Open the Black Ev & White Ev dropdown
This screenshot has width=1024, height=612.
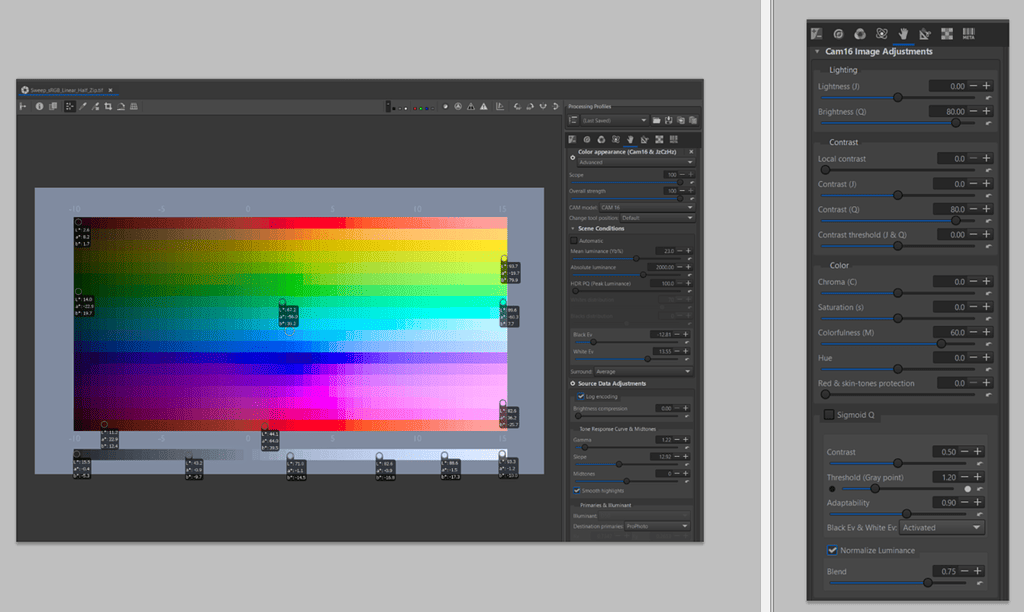(x=941, y=527)
